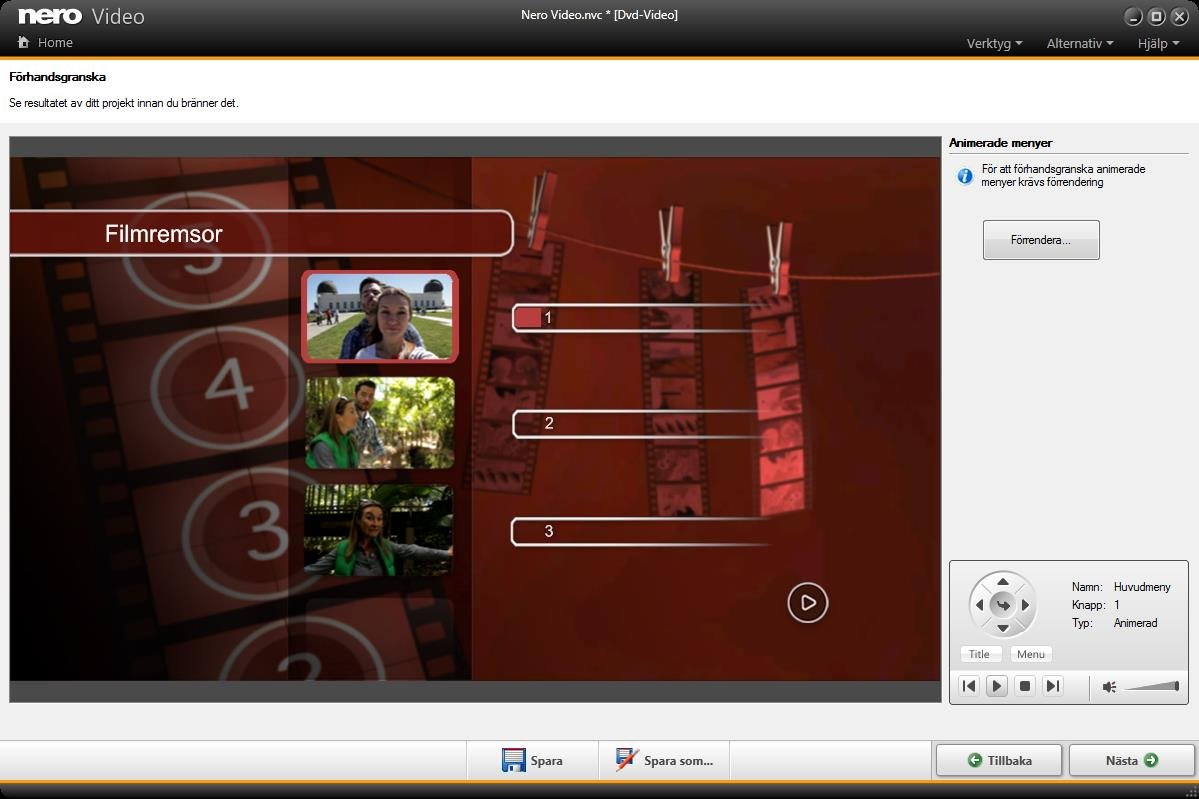
Task: Click the Animerade menyer heading
Action: point(1000,143)
